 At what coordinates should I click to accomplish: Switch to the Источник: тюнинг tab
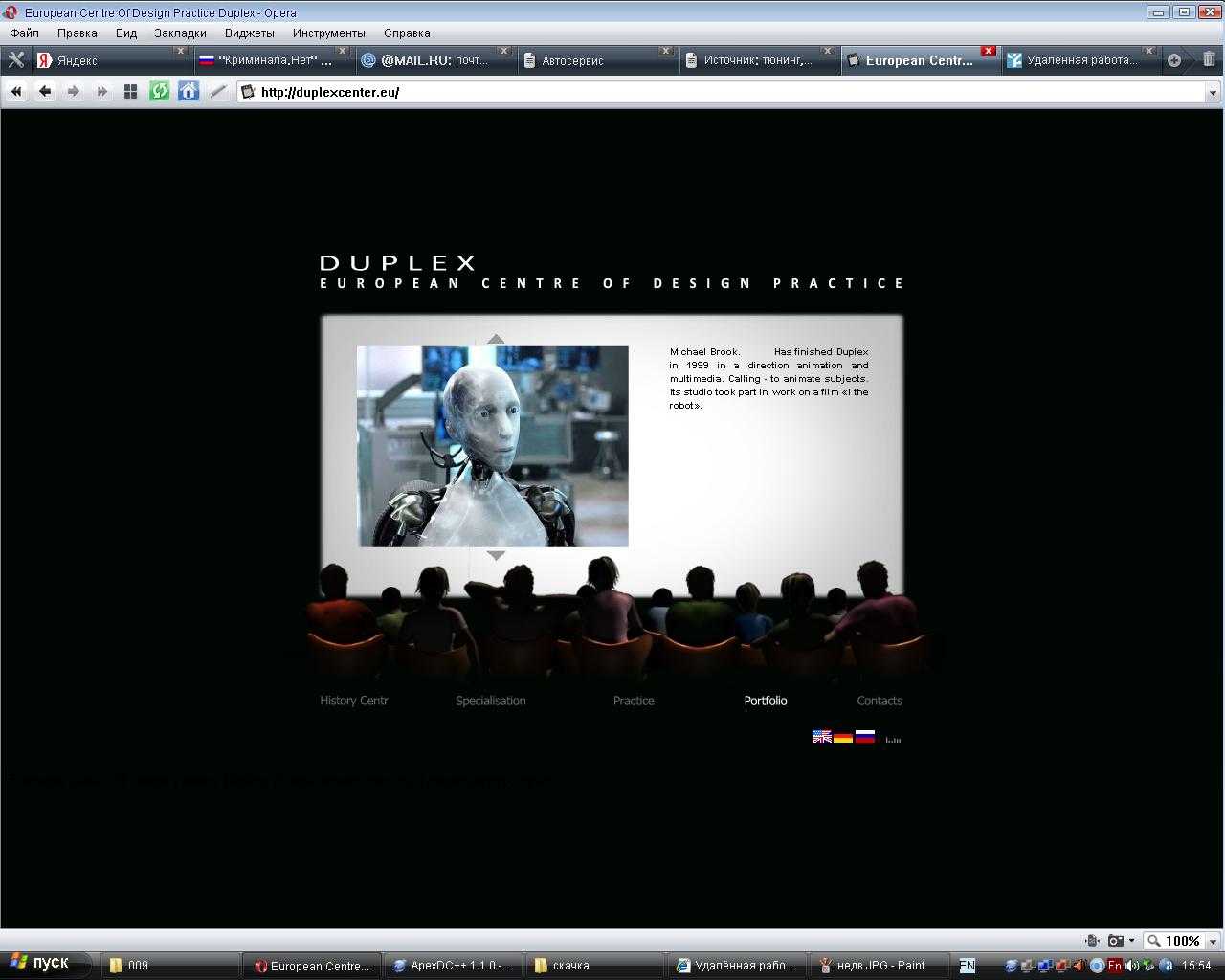click(x=758, y=60)
